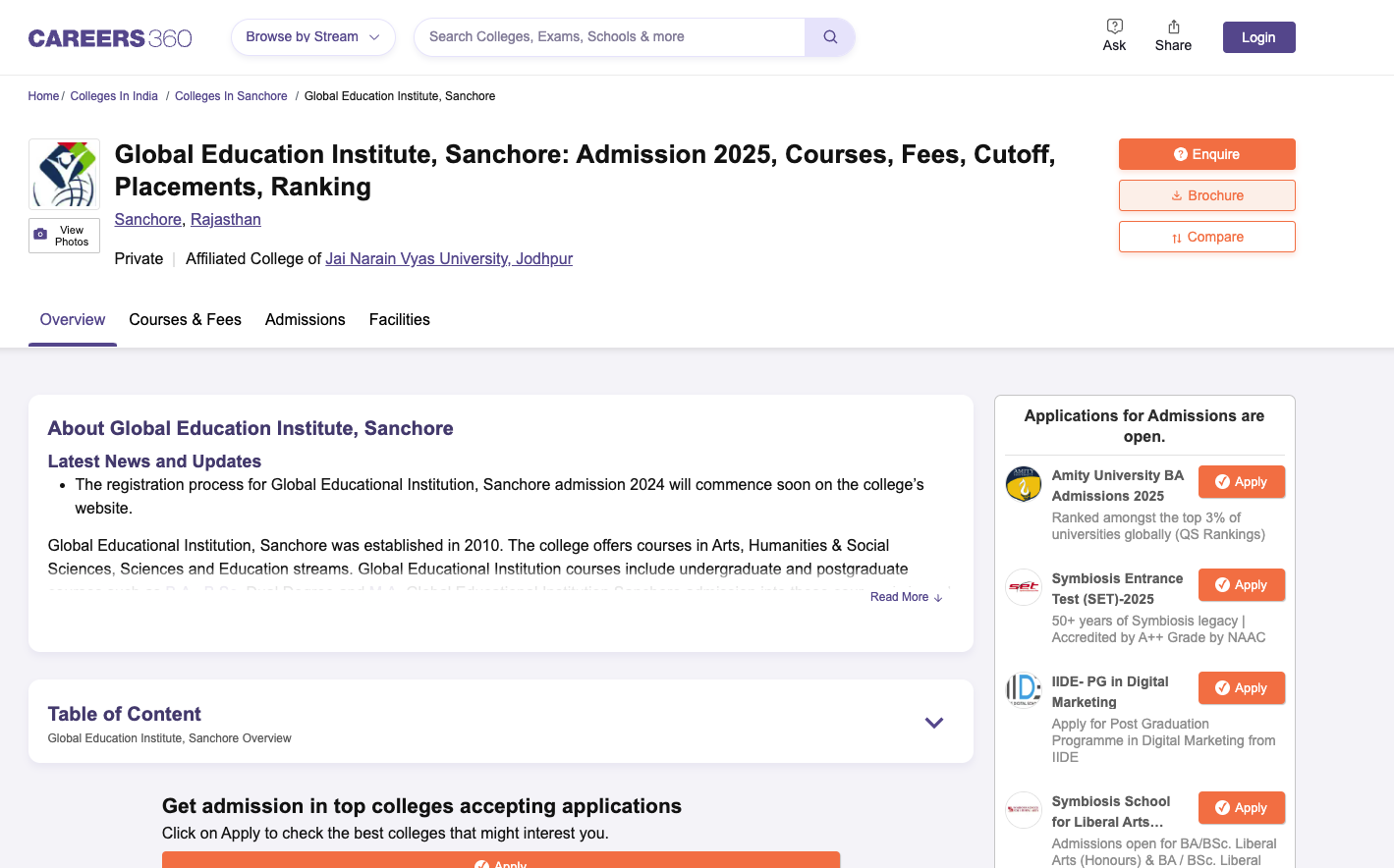Expand the Browse by Stream dropdown
Screen dimensions: 1394x868
pos(312,37)
